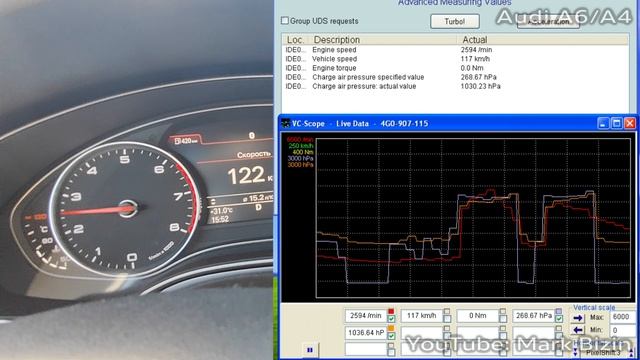Uncheck the 268.67 hPa channel checkbox
This screenshot has width=640, height=360.
[x=559, y=319]
